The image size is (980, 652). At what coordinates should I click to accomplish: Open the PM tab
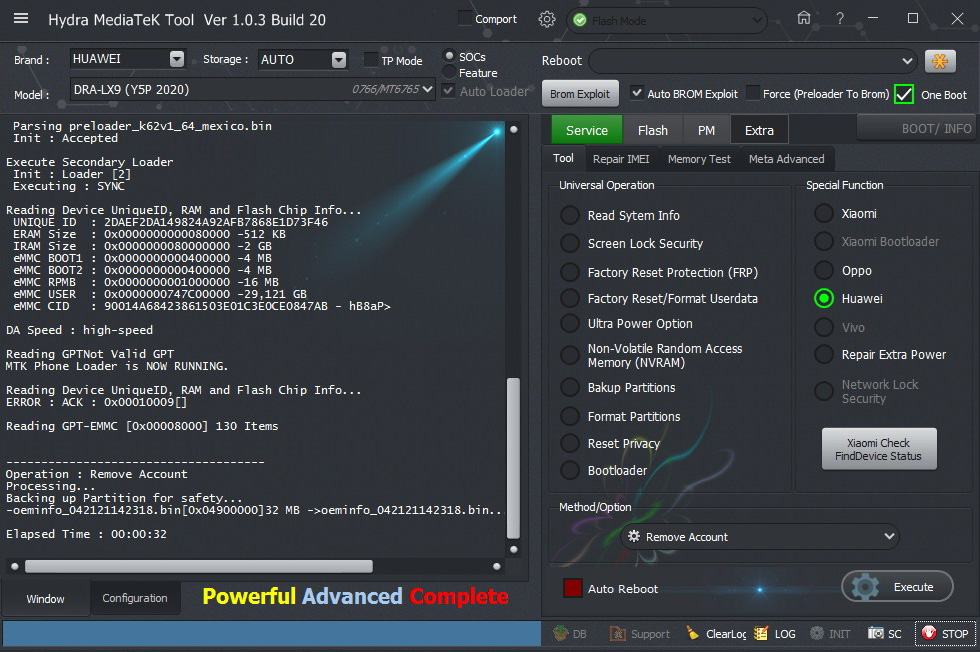pos(706,130)
